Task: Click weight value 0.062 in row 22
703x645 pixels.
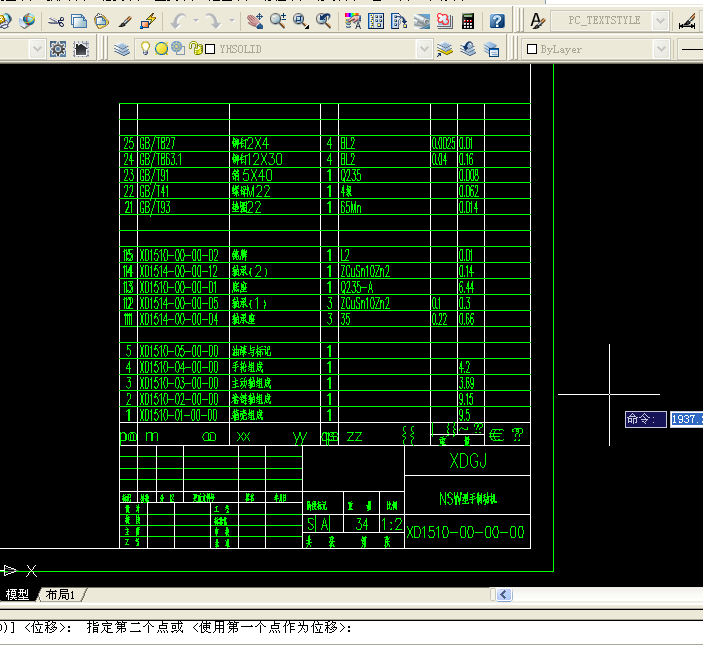Action: click(469, 191)
